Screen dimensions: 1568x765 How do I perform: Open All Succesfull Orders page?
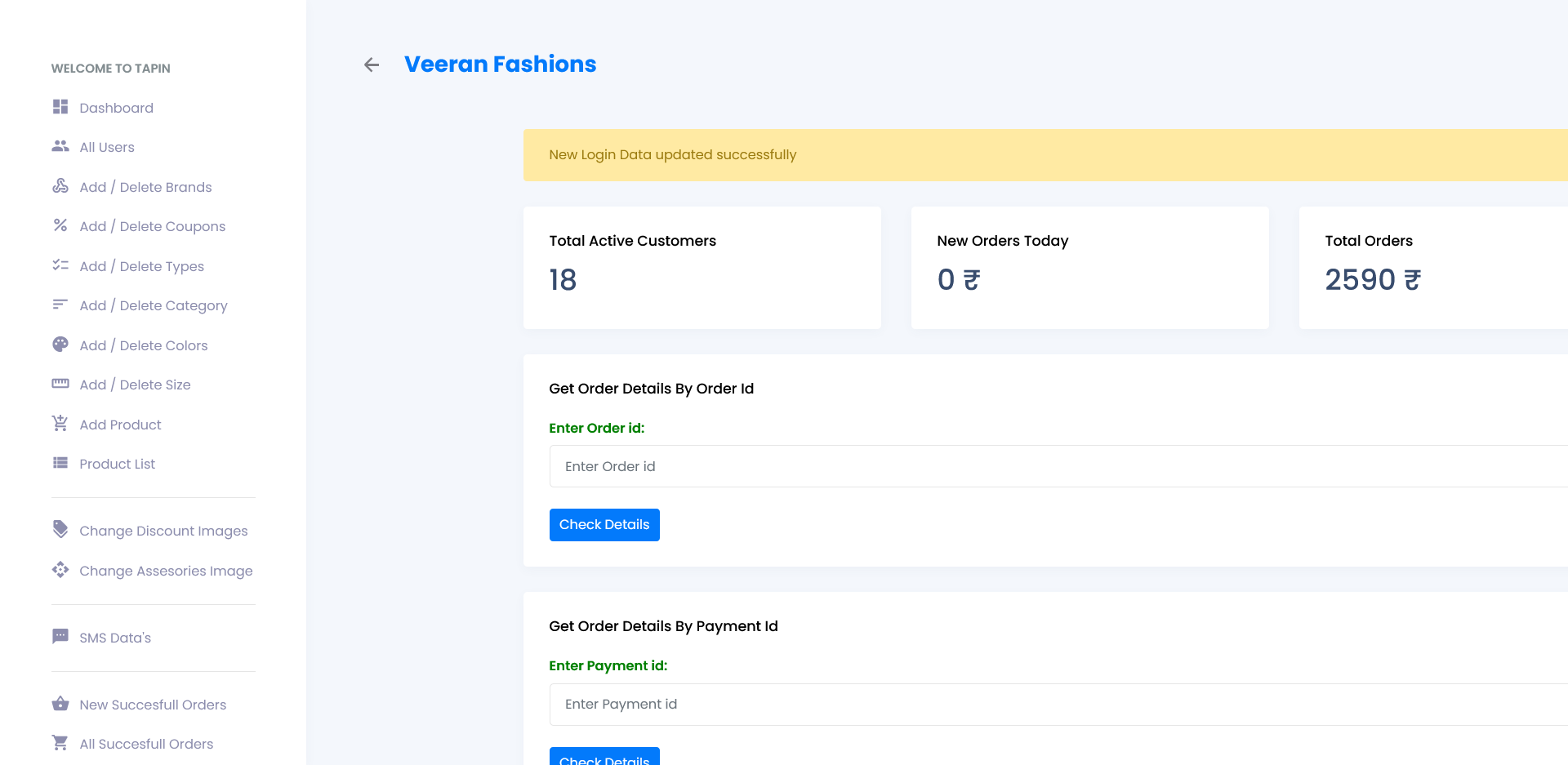click(x=146, y=744)
